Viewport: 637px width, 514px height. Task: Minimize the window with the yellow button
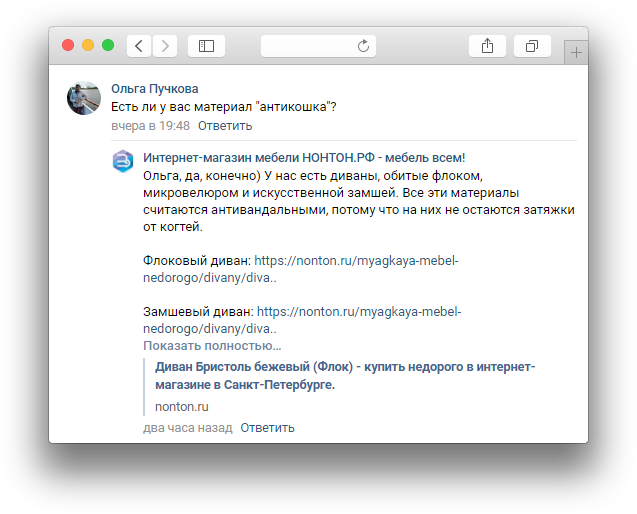88,45
